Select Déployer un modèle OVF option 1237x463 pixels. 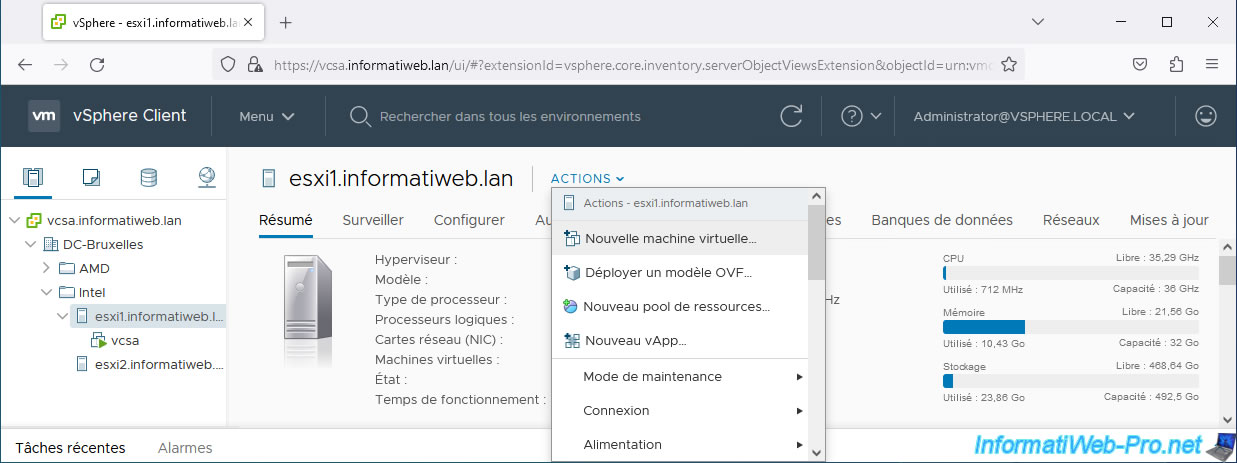[668, 272]
